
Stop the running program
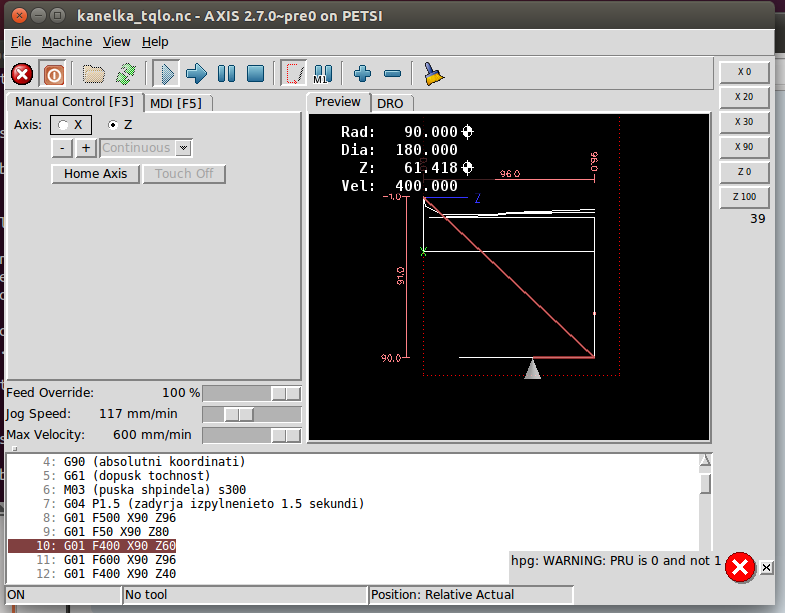[x=255, y=73]
